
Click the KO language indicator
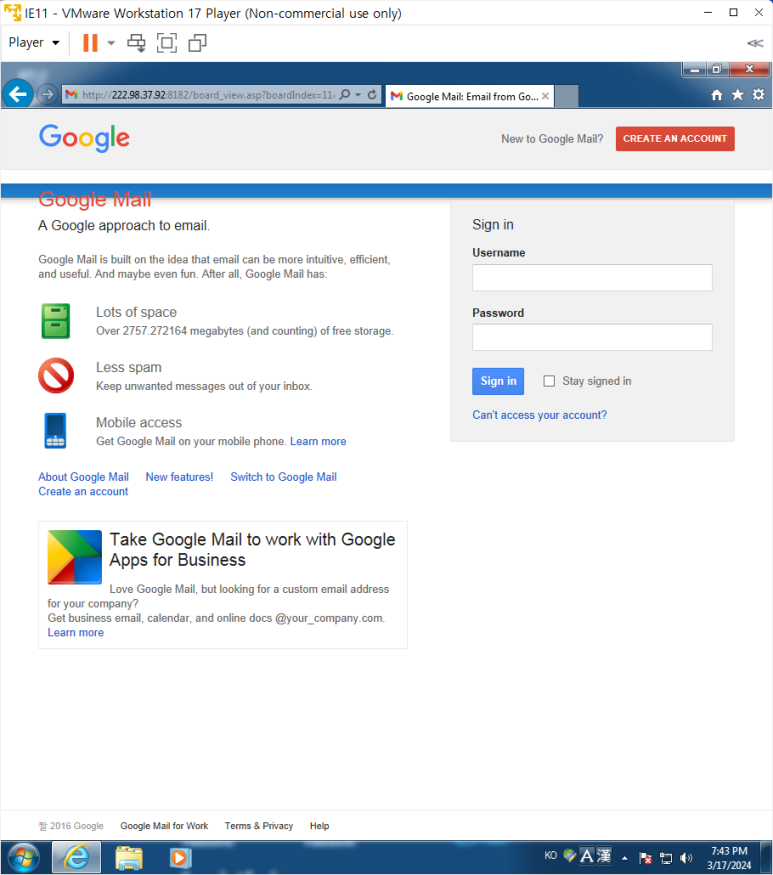point(550,855)
